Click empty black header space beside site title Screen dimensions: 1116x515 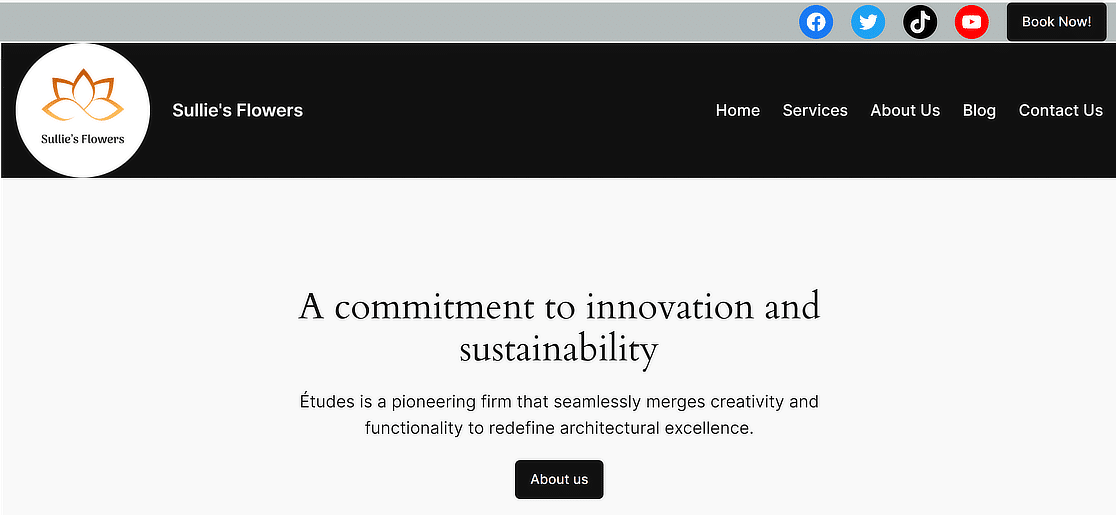[500, 110]
